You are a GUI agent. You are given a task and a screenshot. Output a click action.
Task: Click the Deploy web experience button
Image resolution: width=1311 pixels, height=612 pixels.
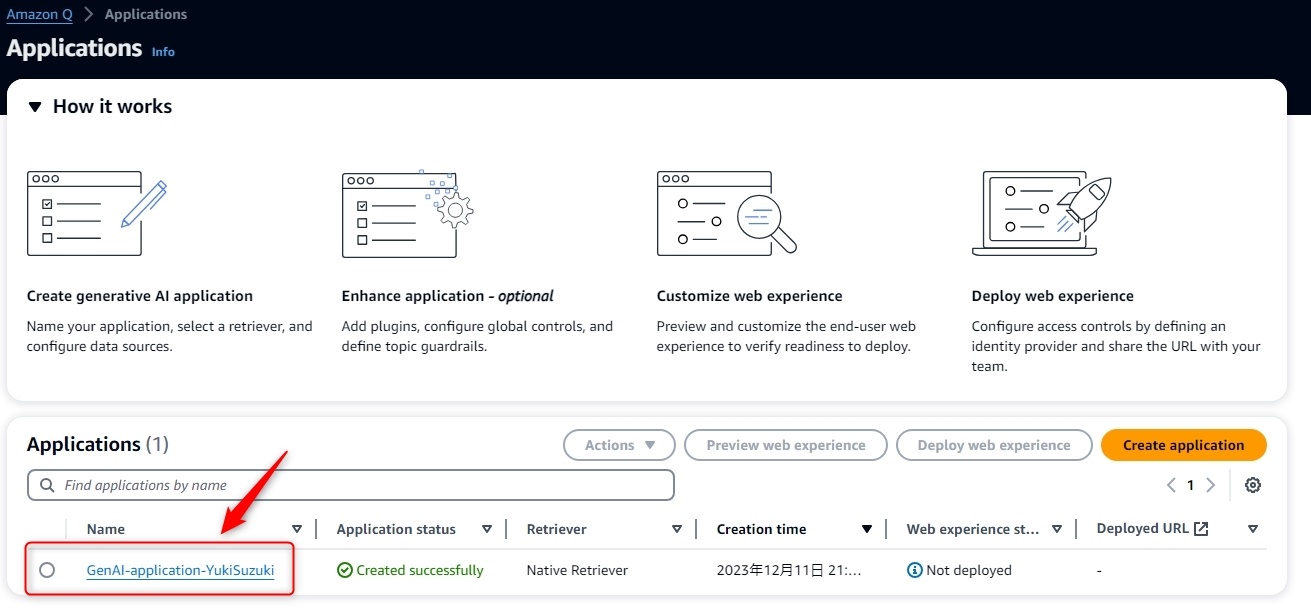pos(994,445)
